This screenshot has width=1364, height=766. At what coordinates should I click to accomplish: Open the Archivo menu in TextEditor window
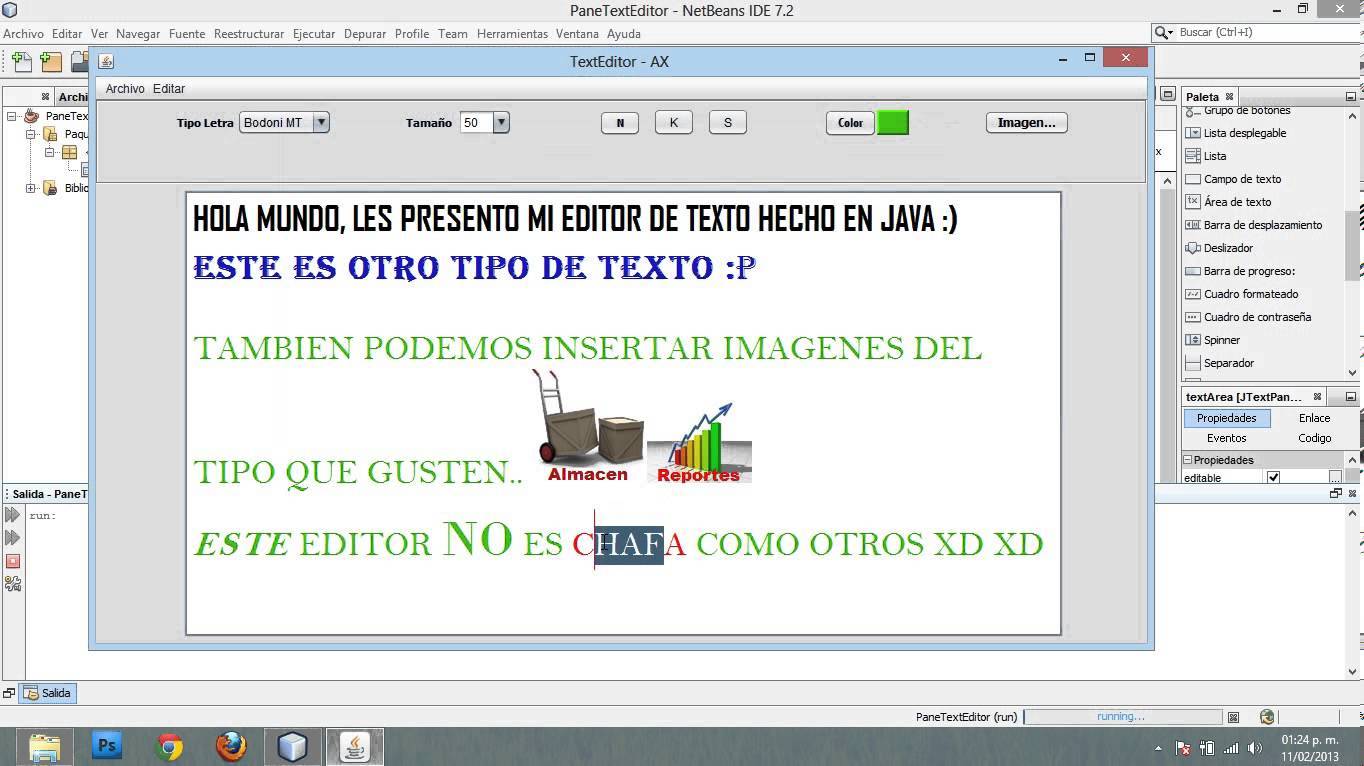(x=125, y=89)
